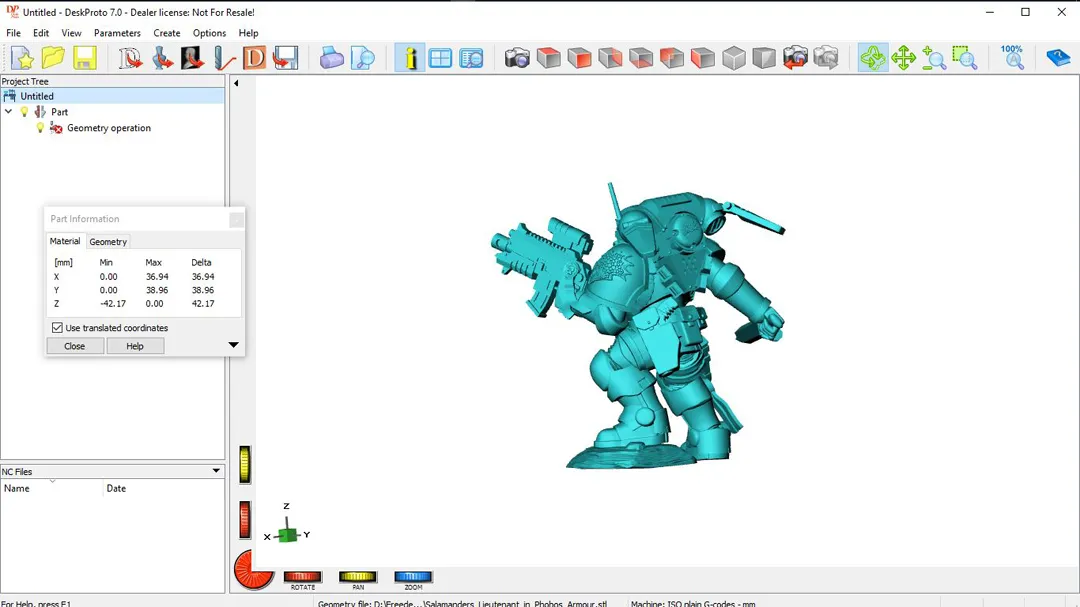
Task: Click the Help button in Part Information
Action: (x=135, y=346)
